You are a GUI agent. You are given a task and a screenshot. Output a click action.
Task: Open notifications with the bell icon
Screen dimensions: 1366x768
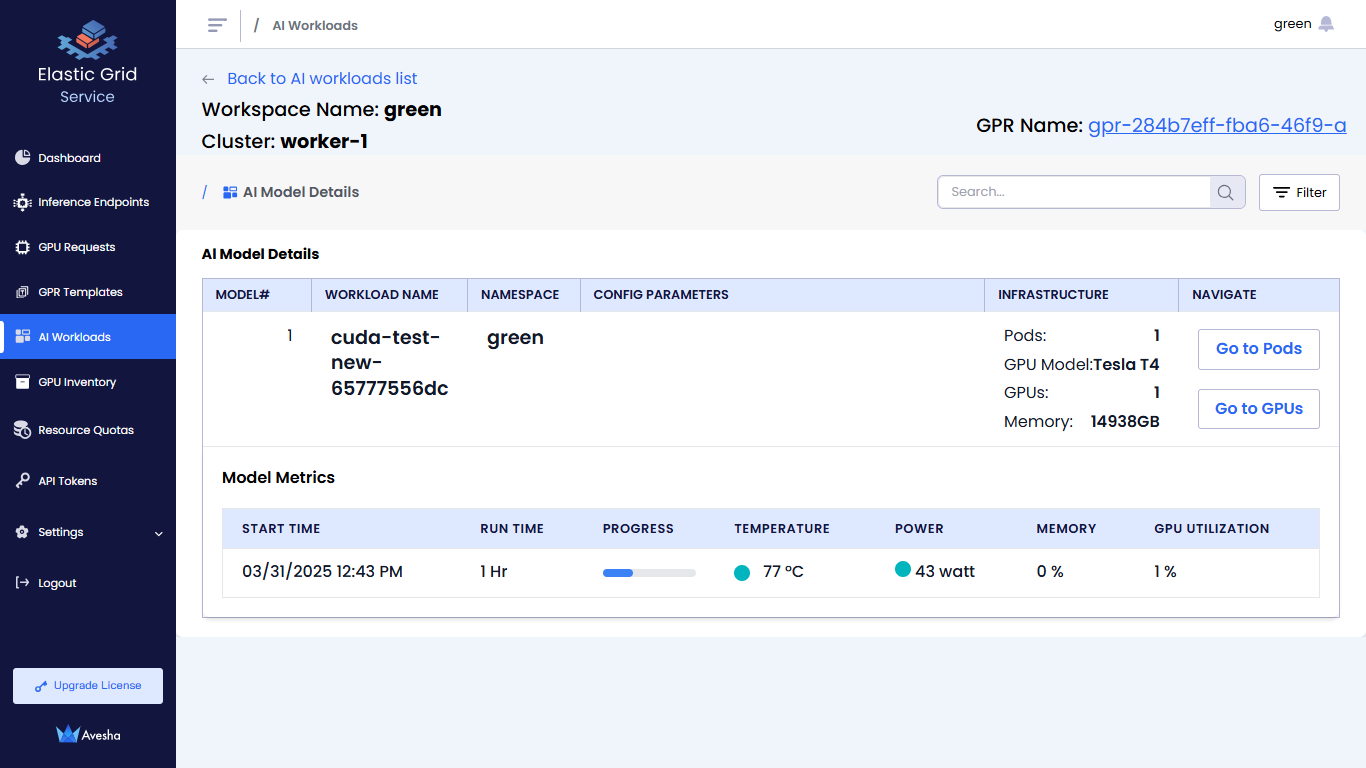tap(1326, 24)
